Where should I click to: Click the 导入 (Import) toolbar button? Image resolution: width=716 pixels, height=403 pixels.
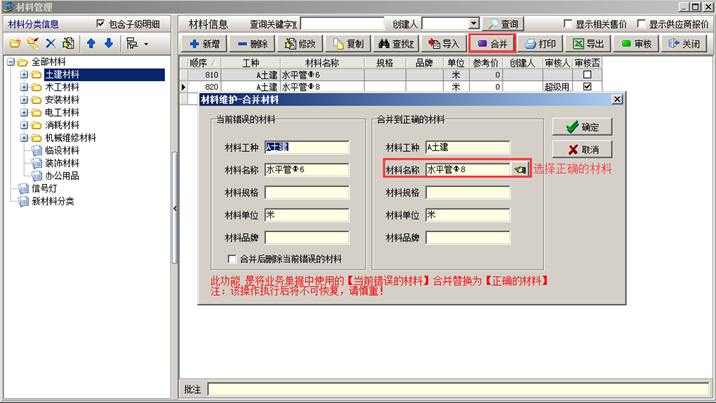[x=443, y=44]
